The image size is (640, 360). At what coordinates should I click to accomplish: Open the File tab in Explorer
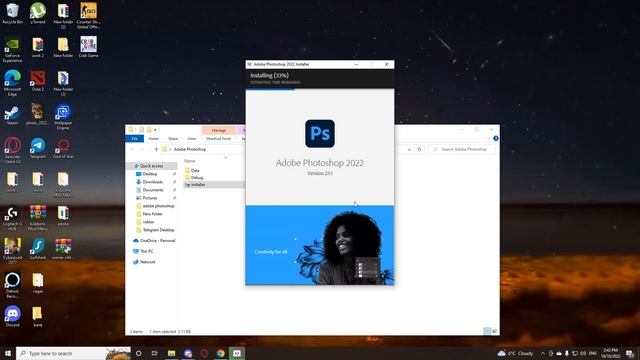(x=134, y=139)
